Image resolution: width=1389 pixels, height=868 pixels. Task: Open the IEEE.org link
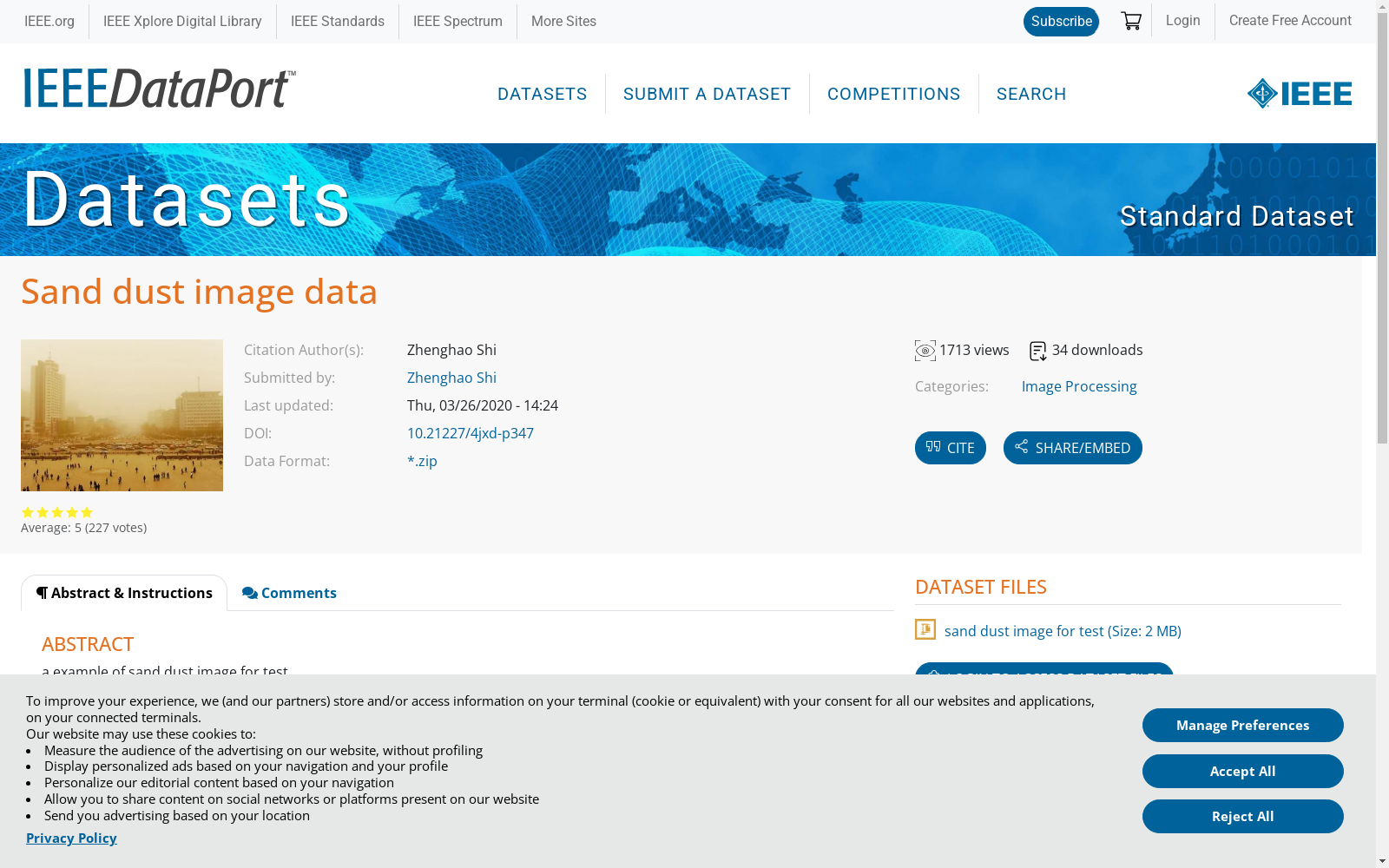pyautogui.click(x=49, y=21)
